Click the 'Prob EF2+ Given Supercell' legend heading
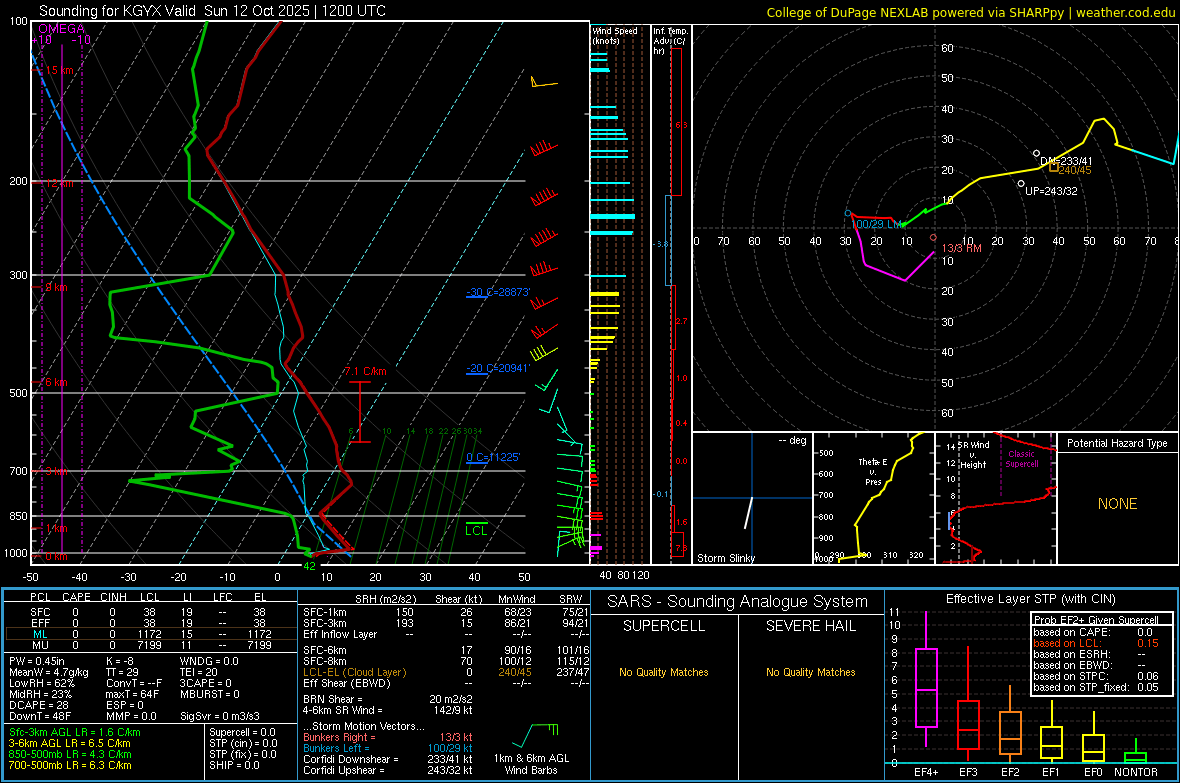 click(1096, 620)
